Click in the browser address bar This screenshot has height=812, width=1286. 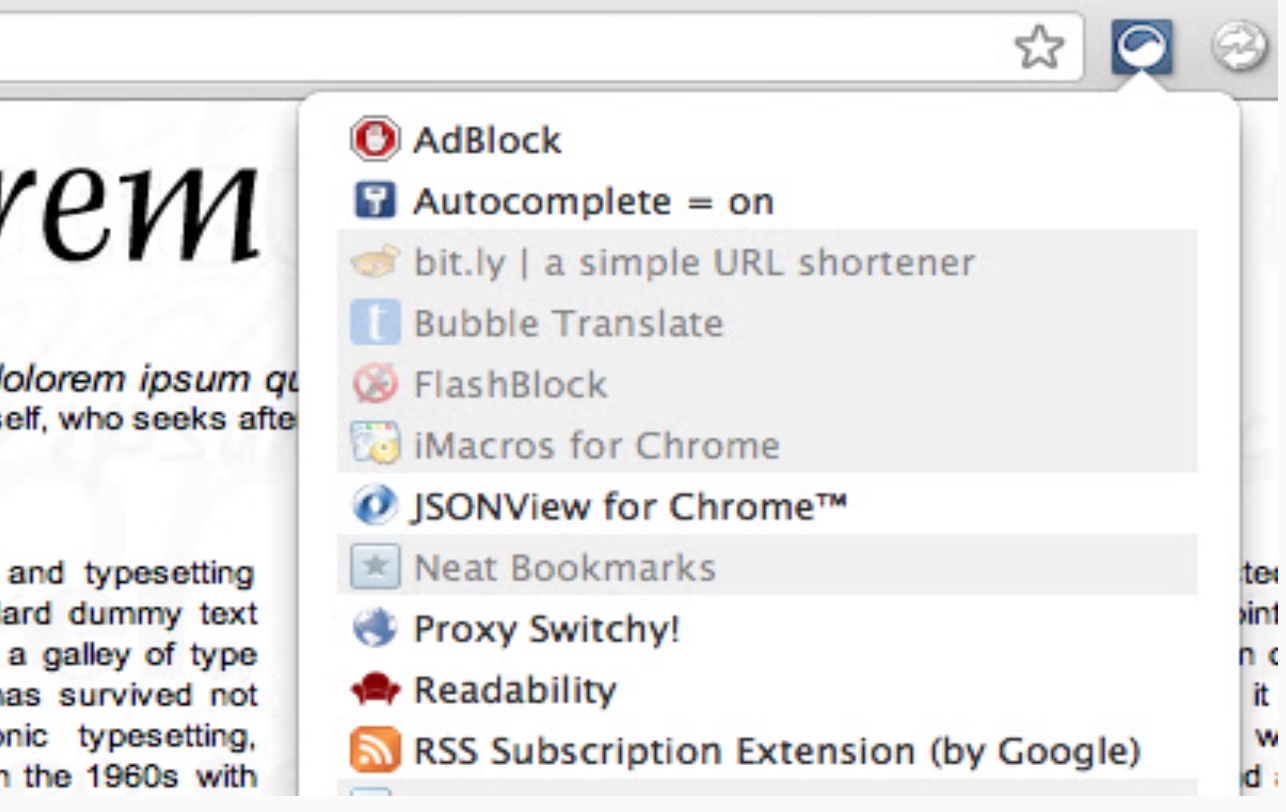[x=500, y=47]
